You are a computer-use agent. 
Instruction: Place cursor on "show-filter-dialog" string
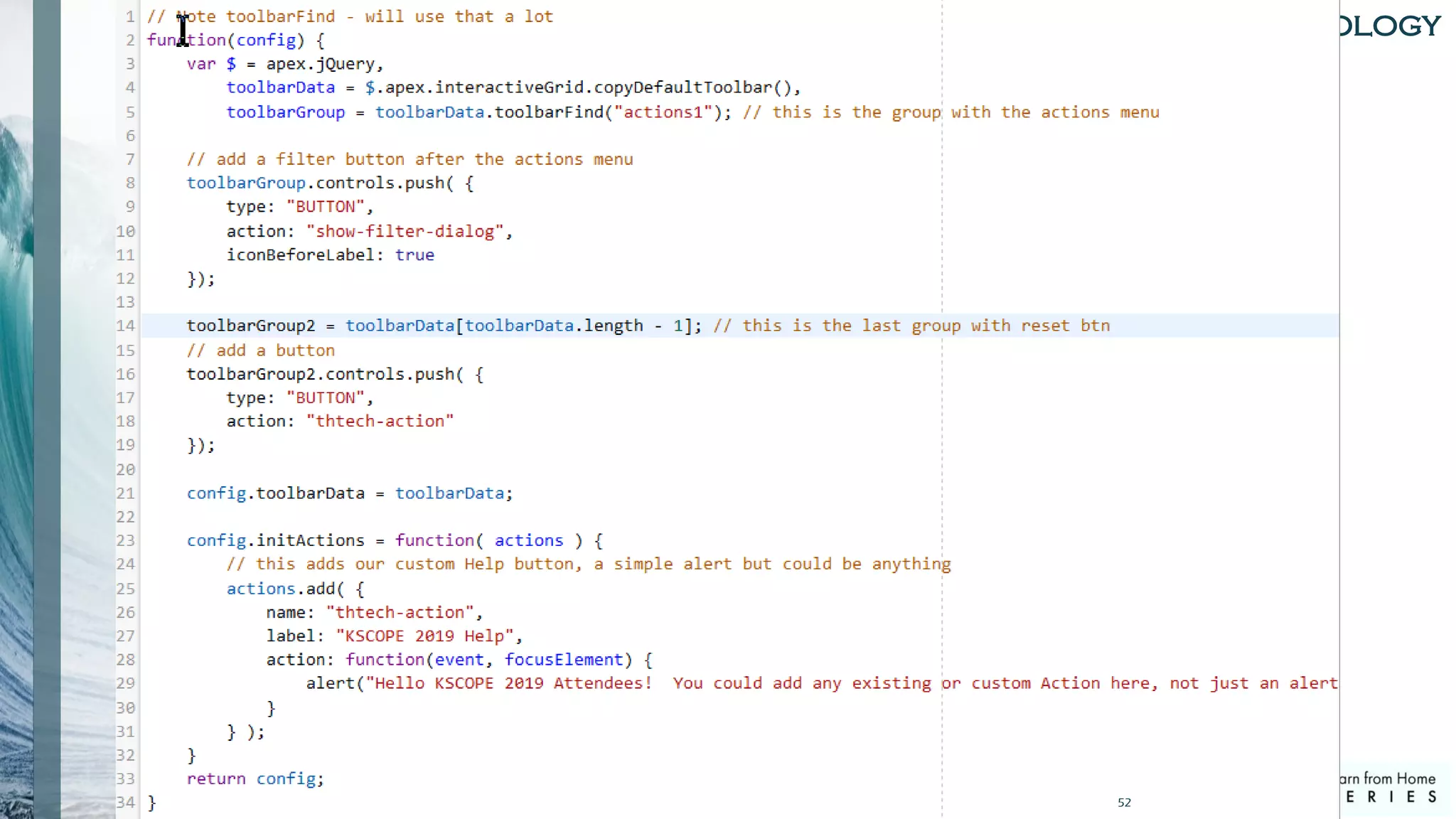point(405,232)
